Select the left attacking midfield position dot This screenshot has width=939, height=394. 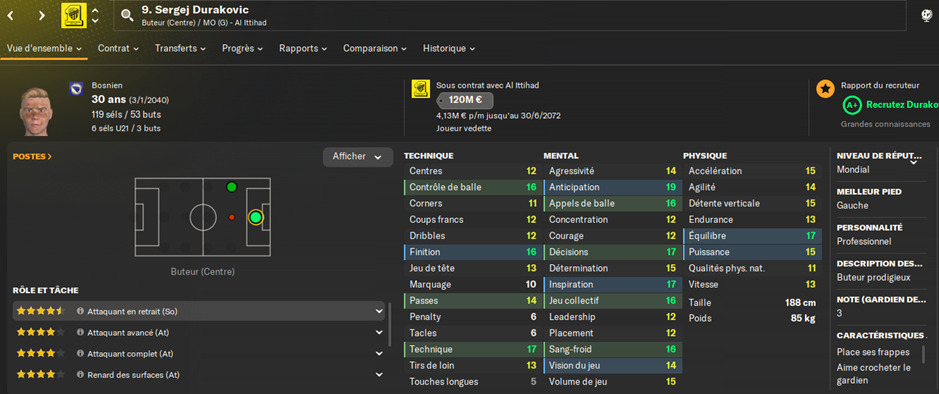coord(232,187)
